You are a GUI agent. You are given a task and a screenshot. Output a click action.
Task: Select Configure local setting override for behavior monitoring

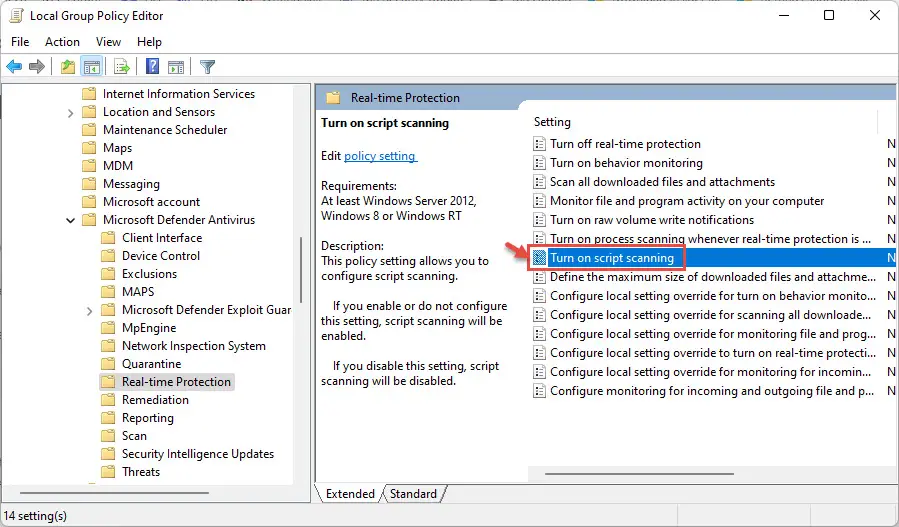(713, 296)
